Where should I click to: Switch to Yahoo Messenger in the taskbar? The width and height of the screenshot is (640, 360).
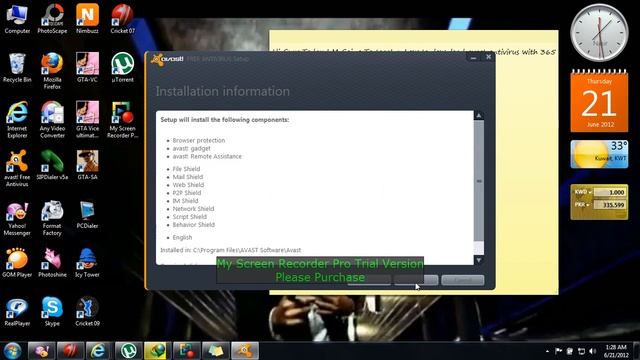[41, 351]
